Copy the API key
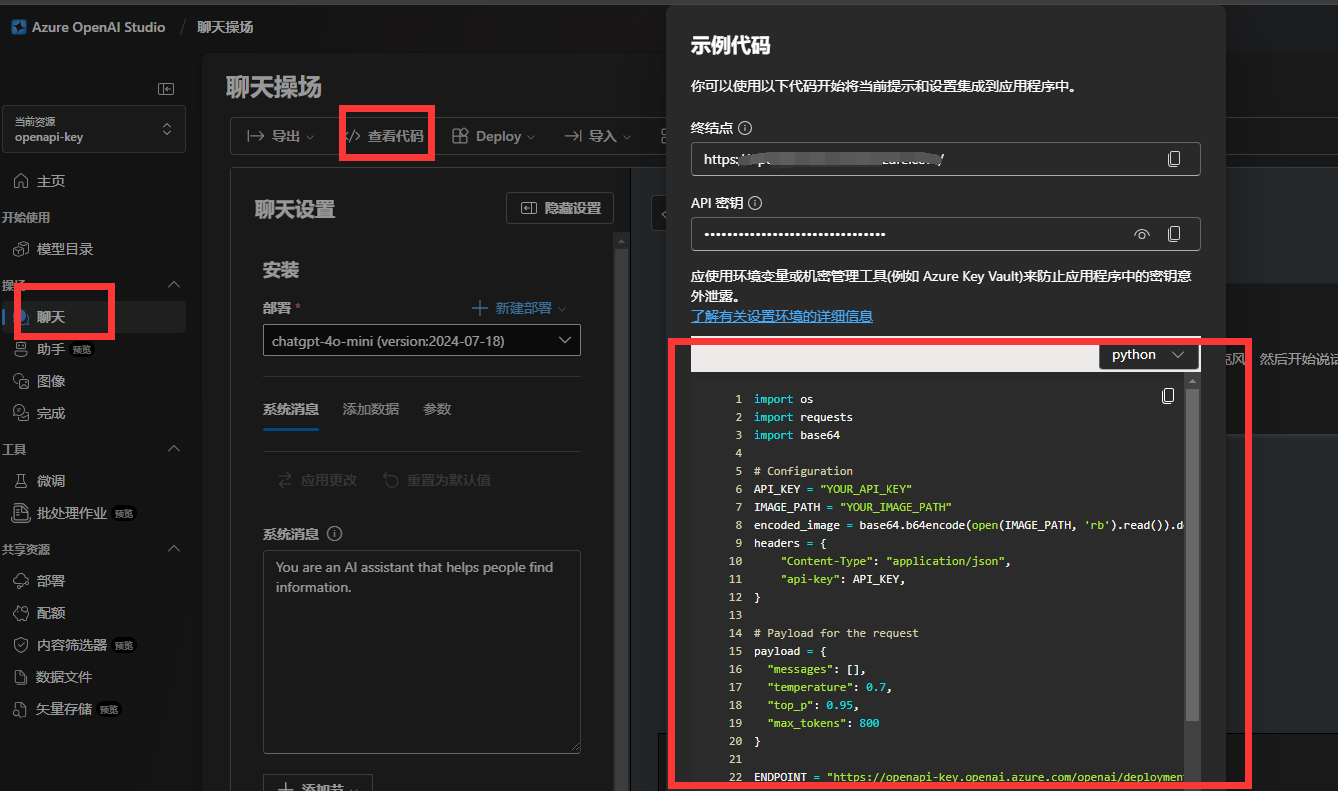Screen dimensions: 1338x791 point(1174,234)
